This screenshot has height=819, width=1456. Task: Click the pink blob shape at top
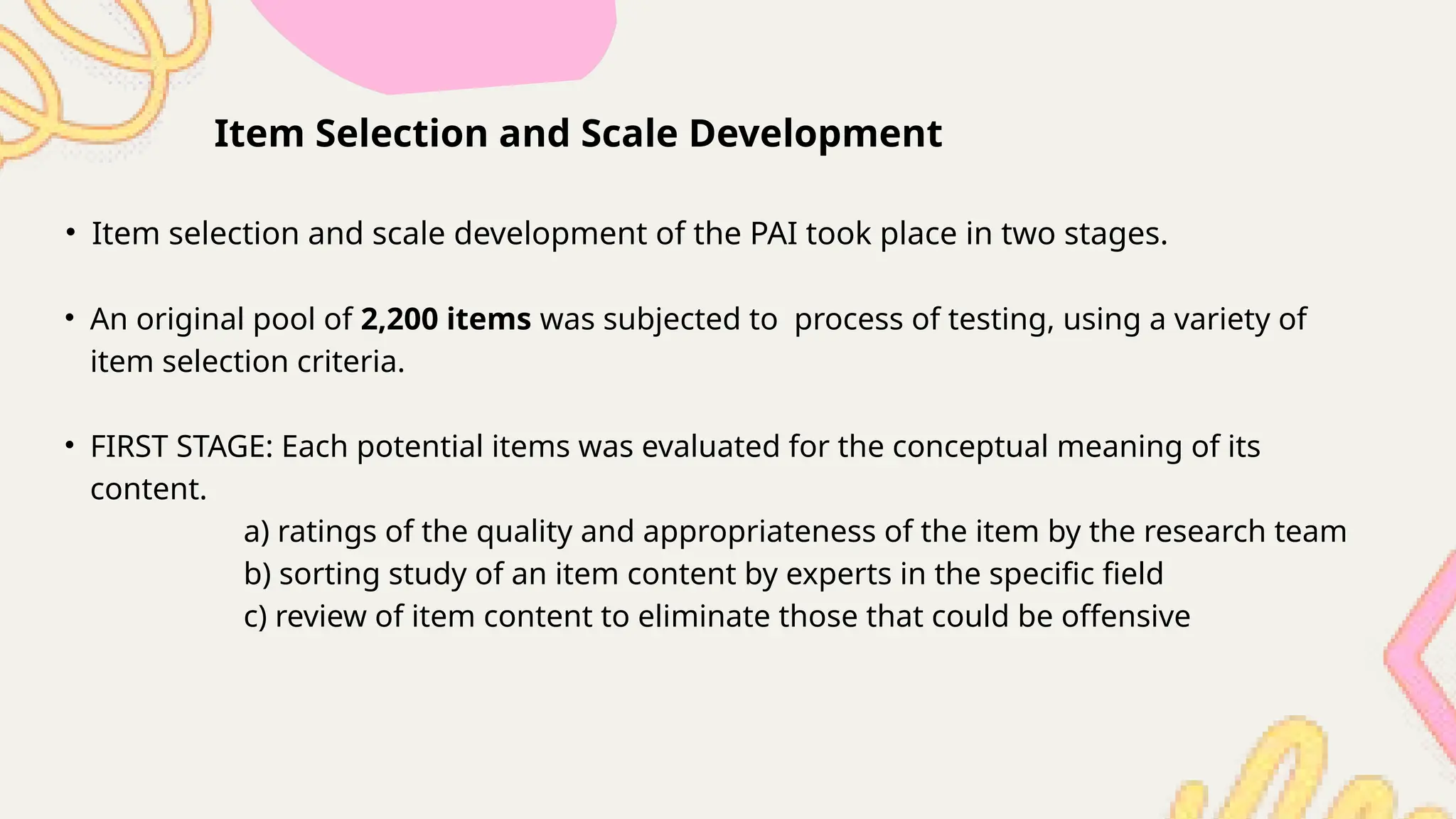434,43
